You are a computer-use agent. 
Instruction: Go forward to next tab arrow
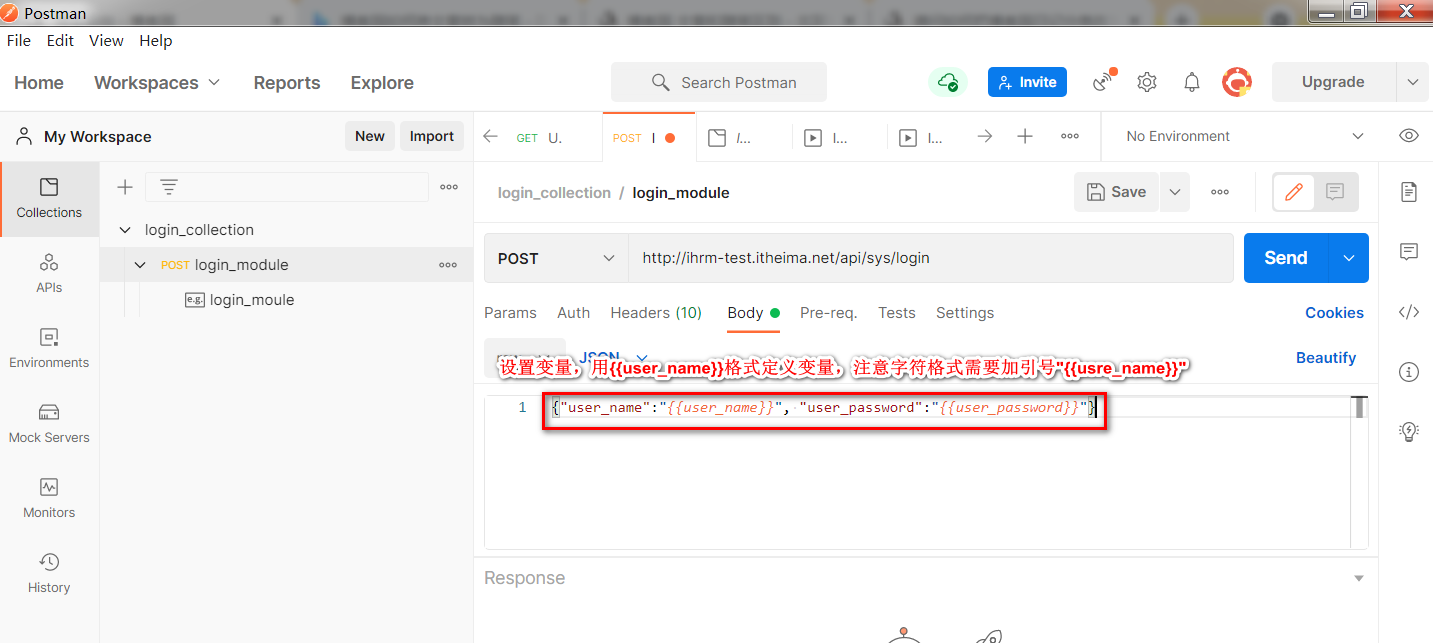[985, 137]
